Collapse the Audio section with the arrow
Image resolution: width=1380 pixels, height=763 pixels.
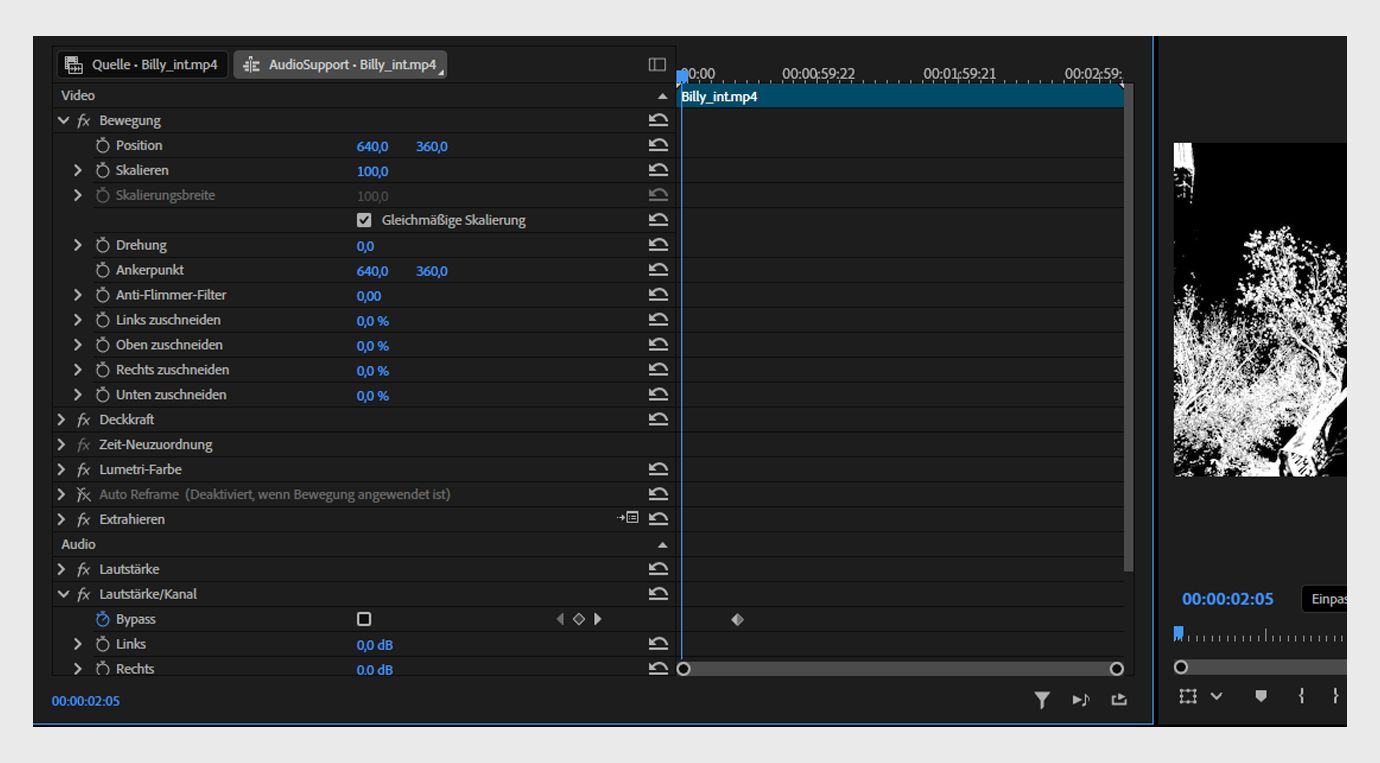[x=662, y=545]
